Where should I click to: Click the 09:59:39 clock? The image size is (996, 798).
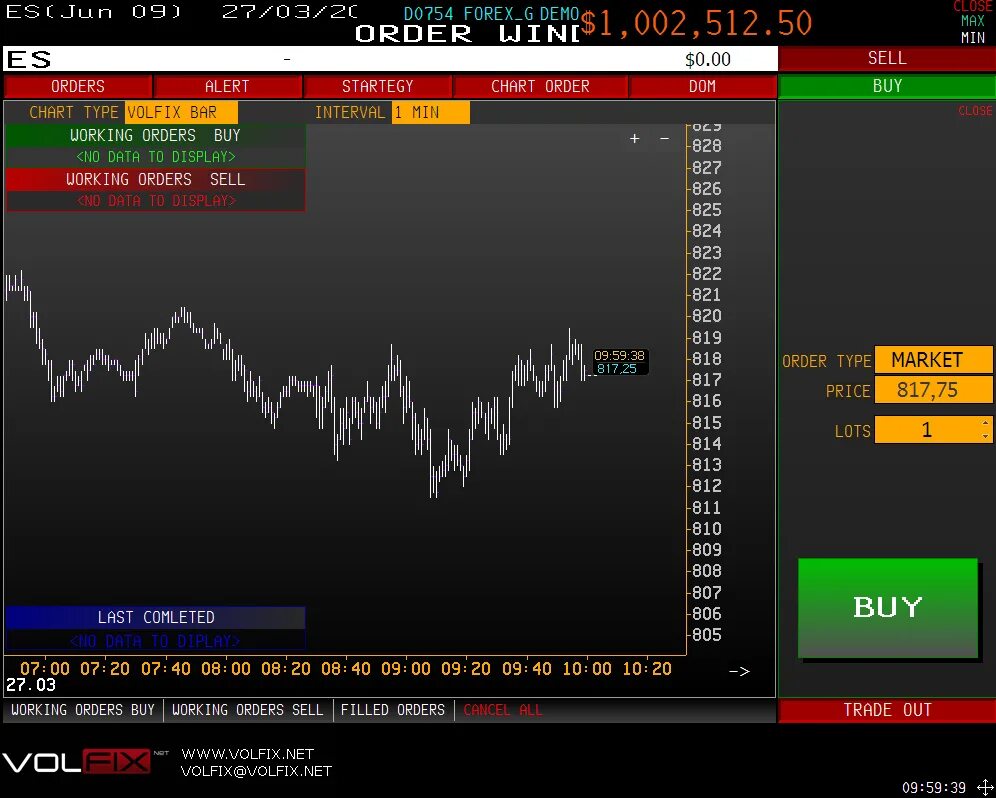[934, 788]
